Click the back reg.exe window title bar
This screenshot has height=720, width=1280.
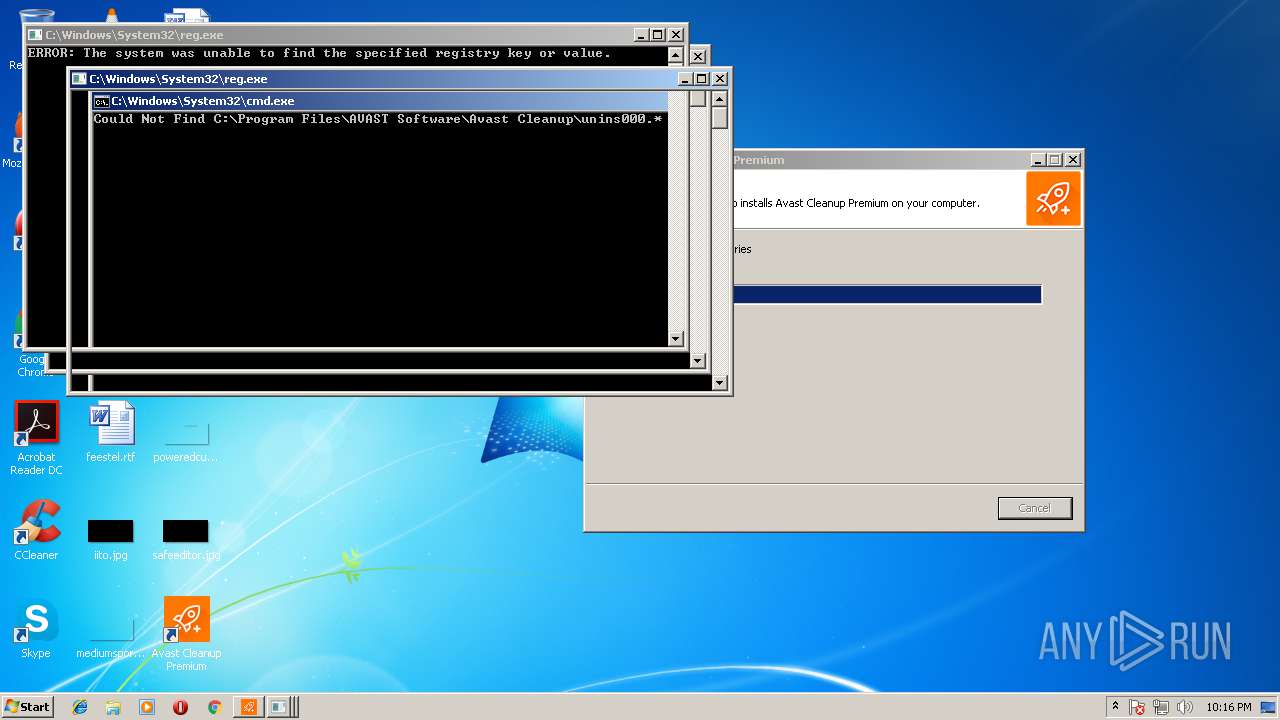pyautogui.click(x=355, y=35)
